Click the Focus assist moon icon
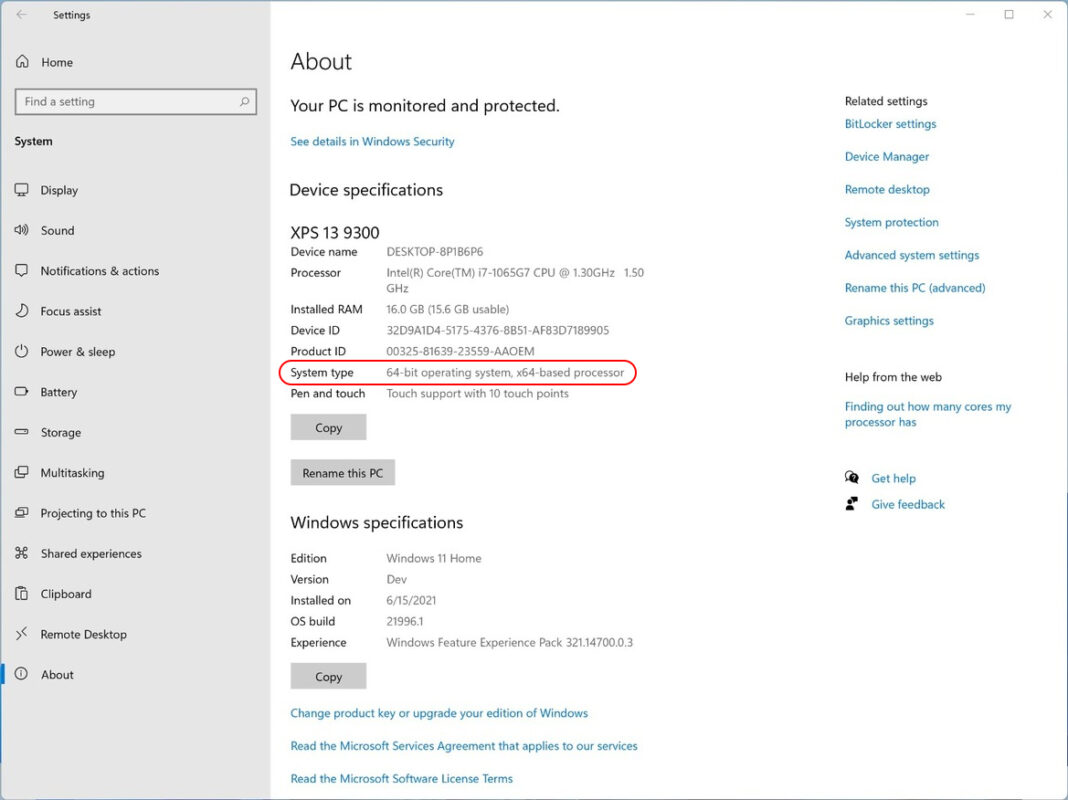Viewport: 1068px width, 800px height. (22, 310)
